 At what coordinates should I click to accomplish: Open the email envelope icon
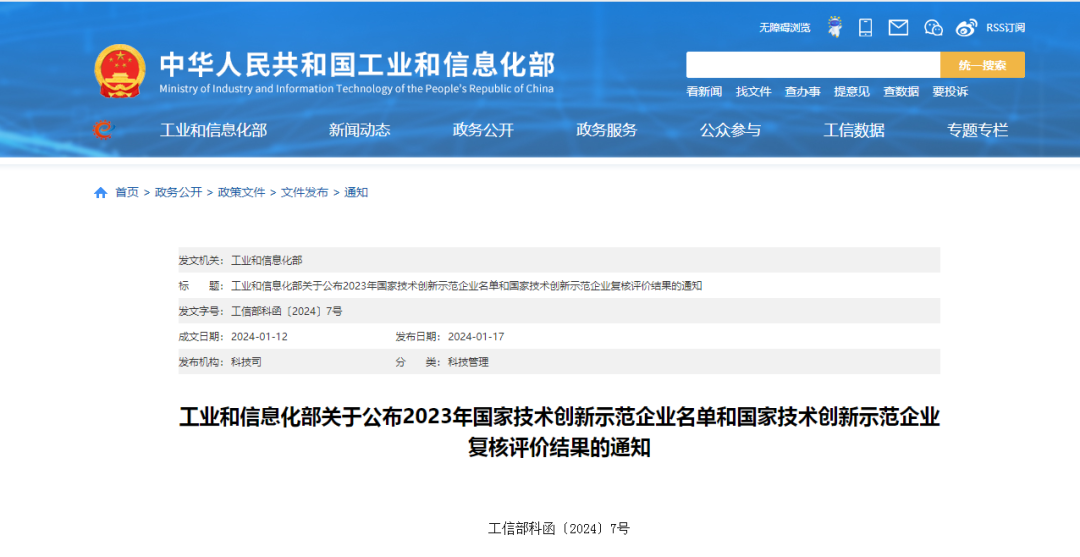898,28
